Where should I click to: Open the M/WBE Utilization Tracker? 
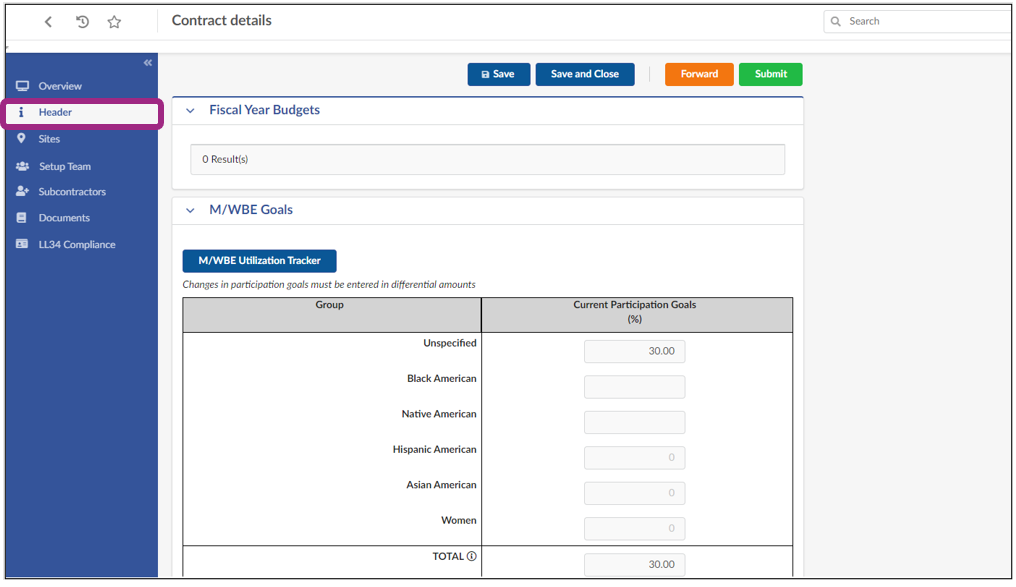pos(259,261)
